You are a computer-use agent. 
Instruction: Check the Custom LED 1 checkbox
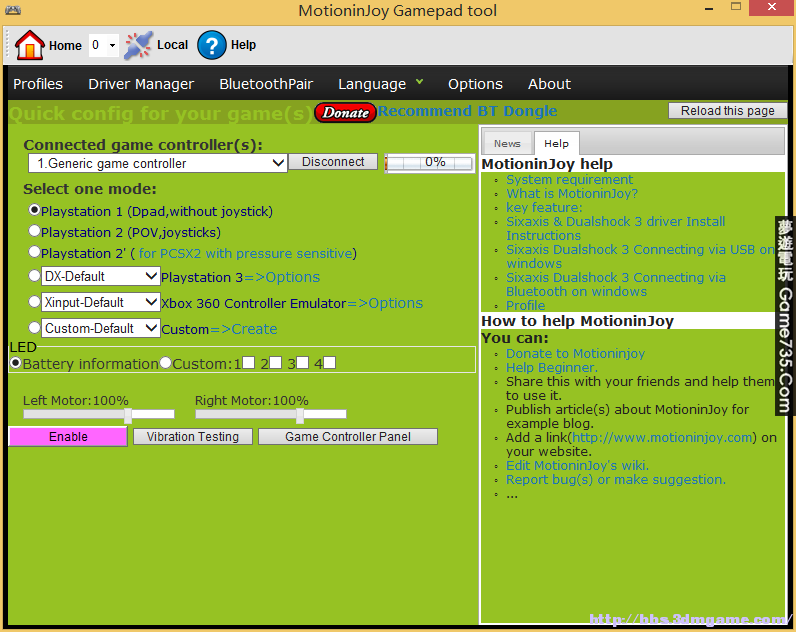(248, 363)
